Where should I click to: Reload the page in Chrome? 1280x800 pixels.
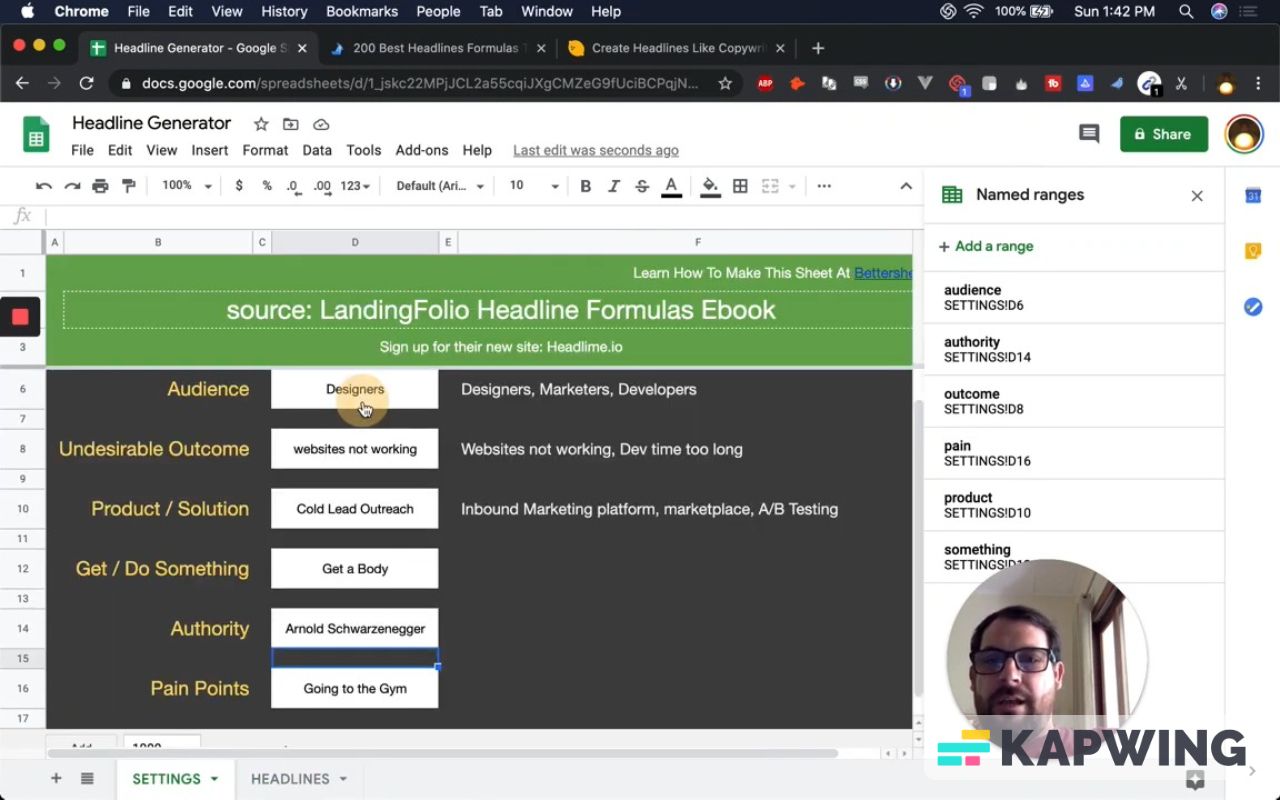coord(86,84)
